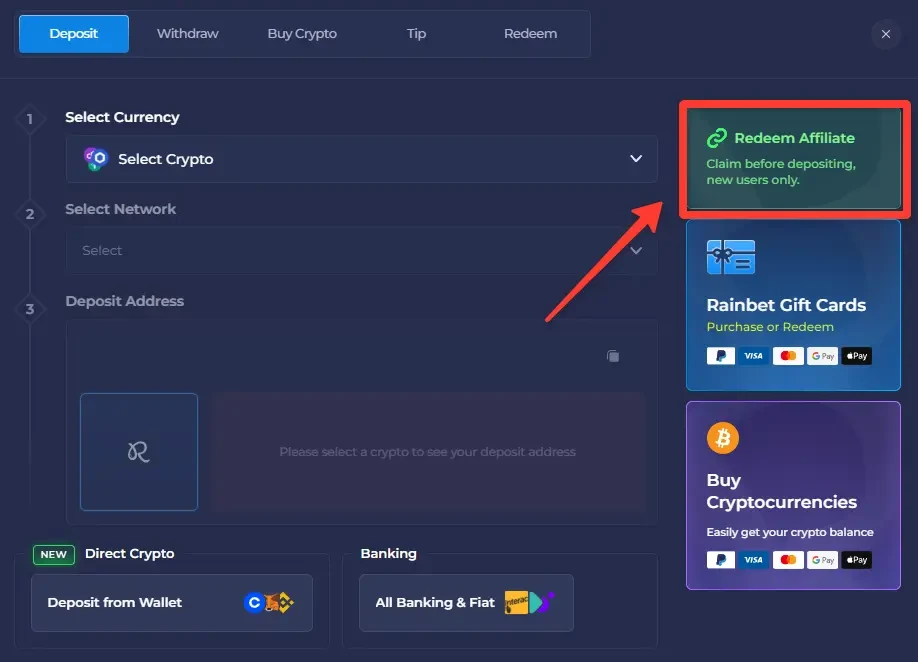Click PayPal icon under Buy Cryptocurrencies
Viewport: 918px width, 662px height.
click(721, 560)
